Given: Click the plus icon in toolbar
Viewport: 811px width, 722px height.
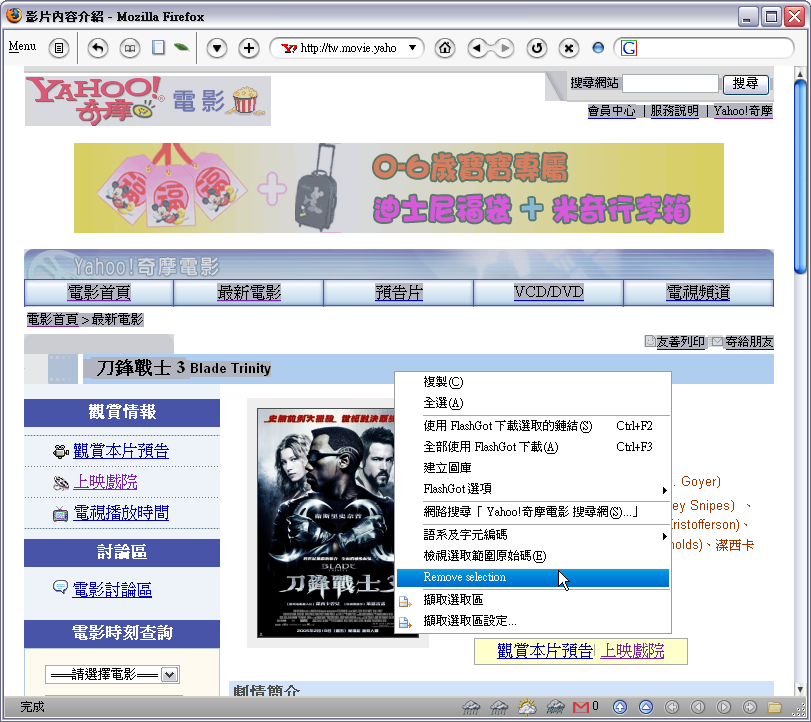Looking at the screenshot, I should [x=249, y=48].
